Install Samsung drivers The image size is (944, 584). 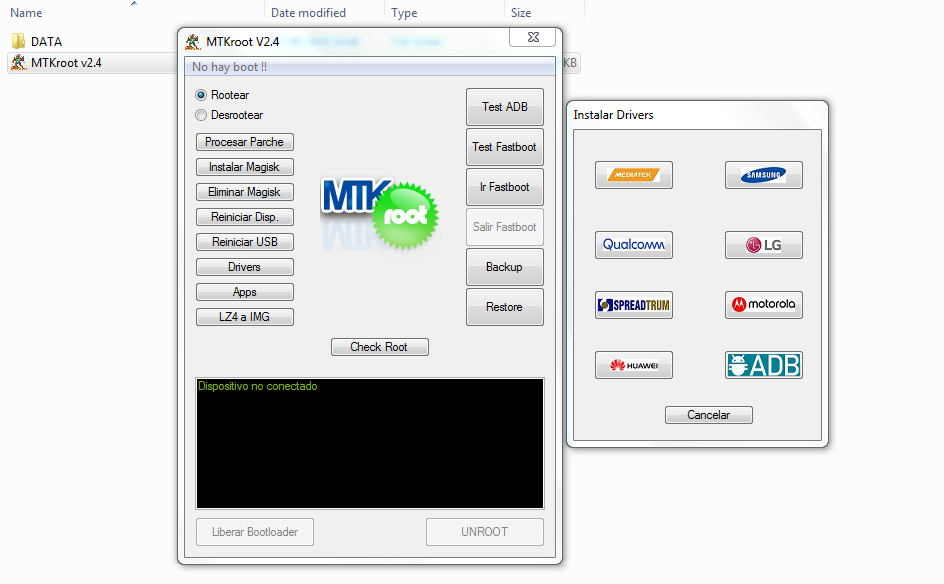pyautogui.click(x=763, y=175)
